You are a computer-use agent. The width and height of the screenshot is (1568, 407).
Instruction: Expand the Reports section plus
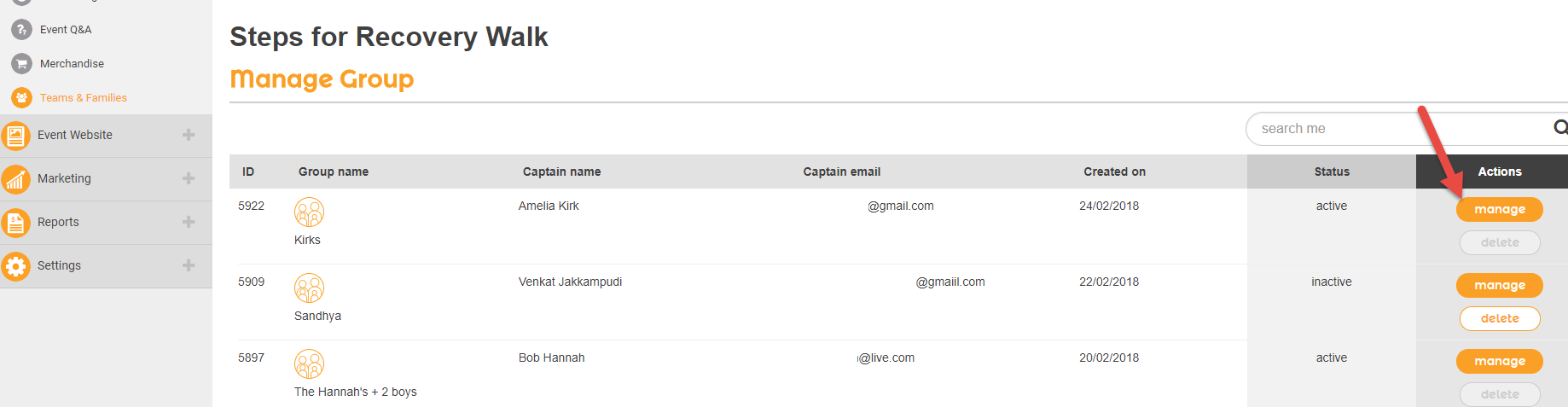189,222
